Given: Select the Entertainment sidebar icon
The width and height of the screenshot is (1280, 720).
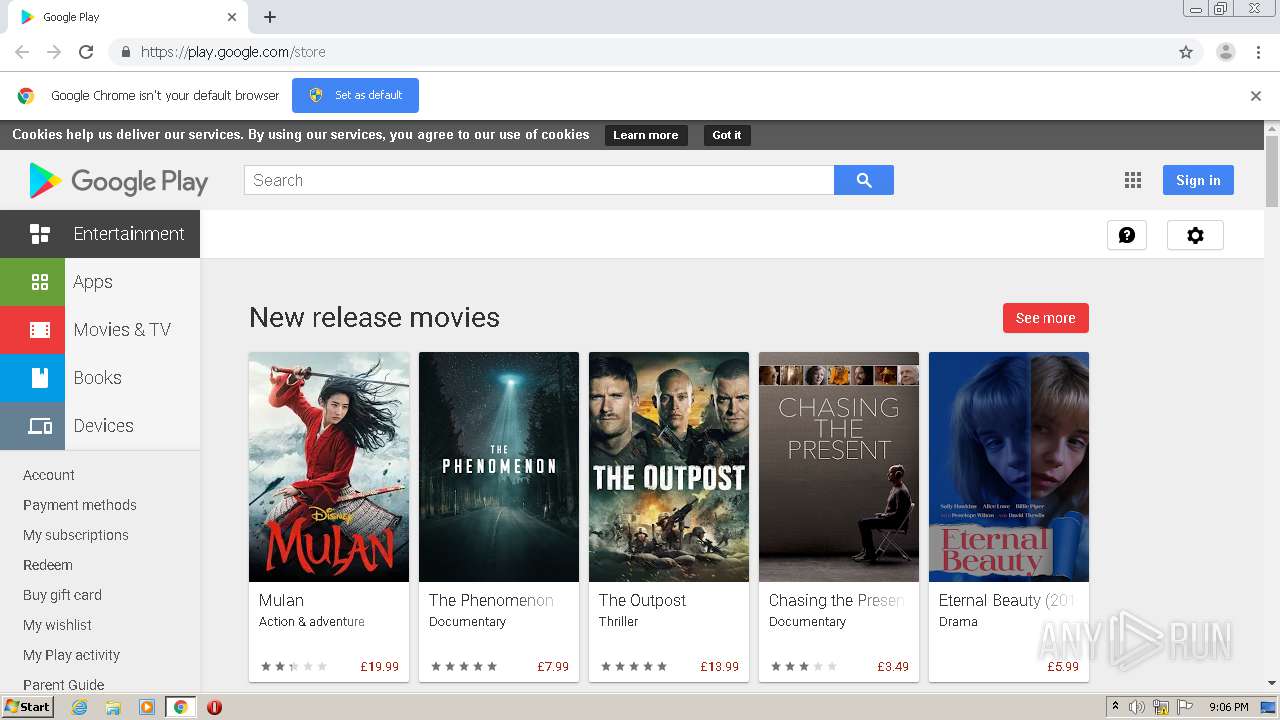Looking at the screenshot, I should point(39,234).
